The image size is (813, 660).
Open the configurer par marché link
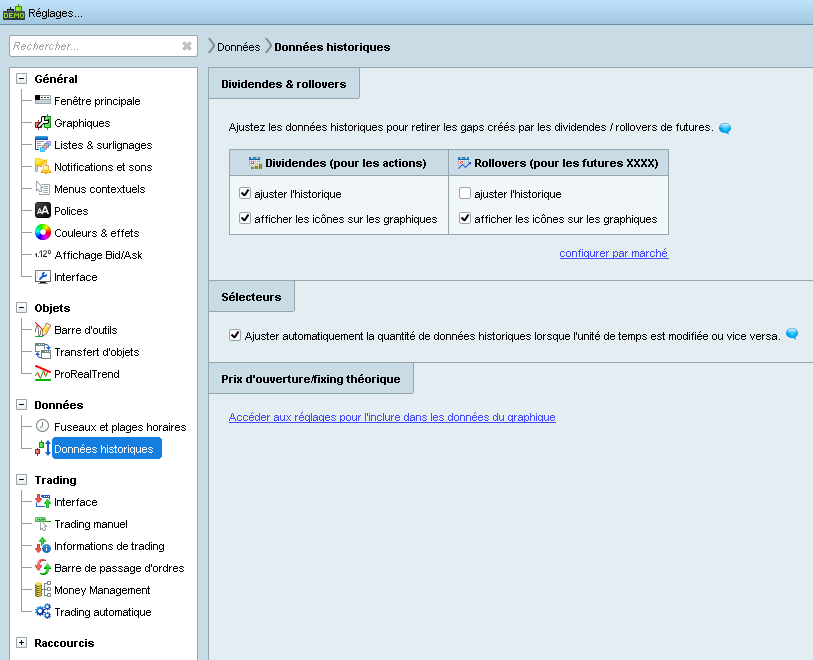click(613, 253)
